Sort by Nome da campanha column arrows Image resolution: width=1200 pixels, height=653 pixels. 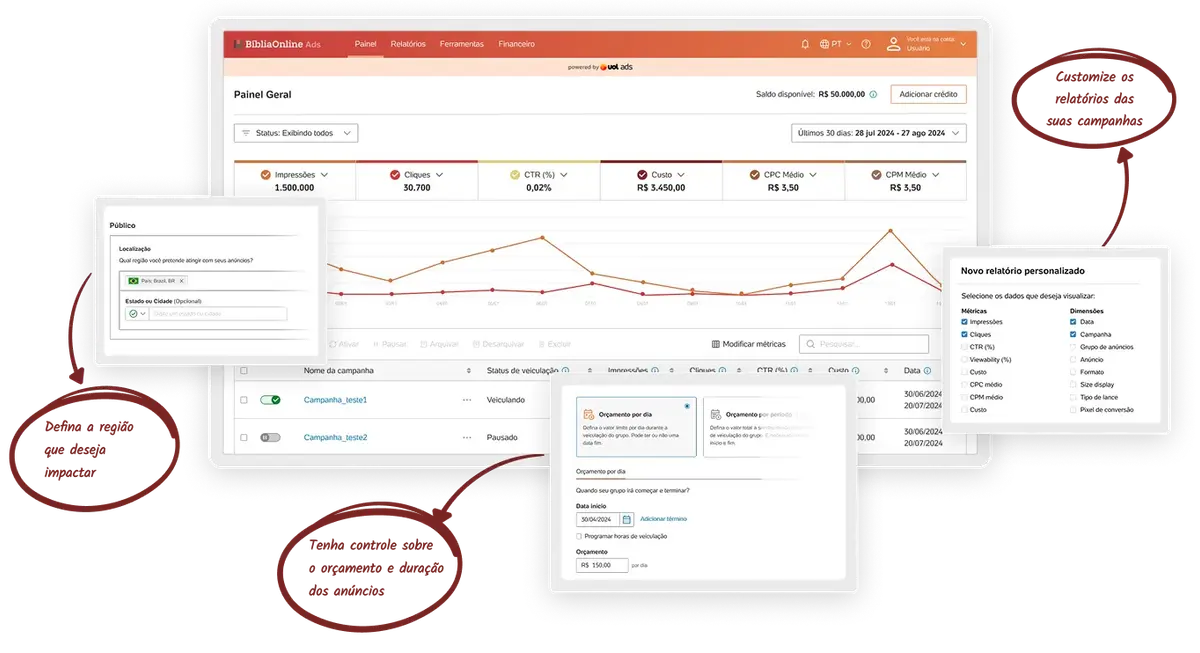coord(469,370)
